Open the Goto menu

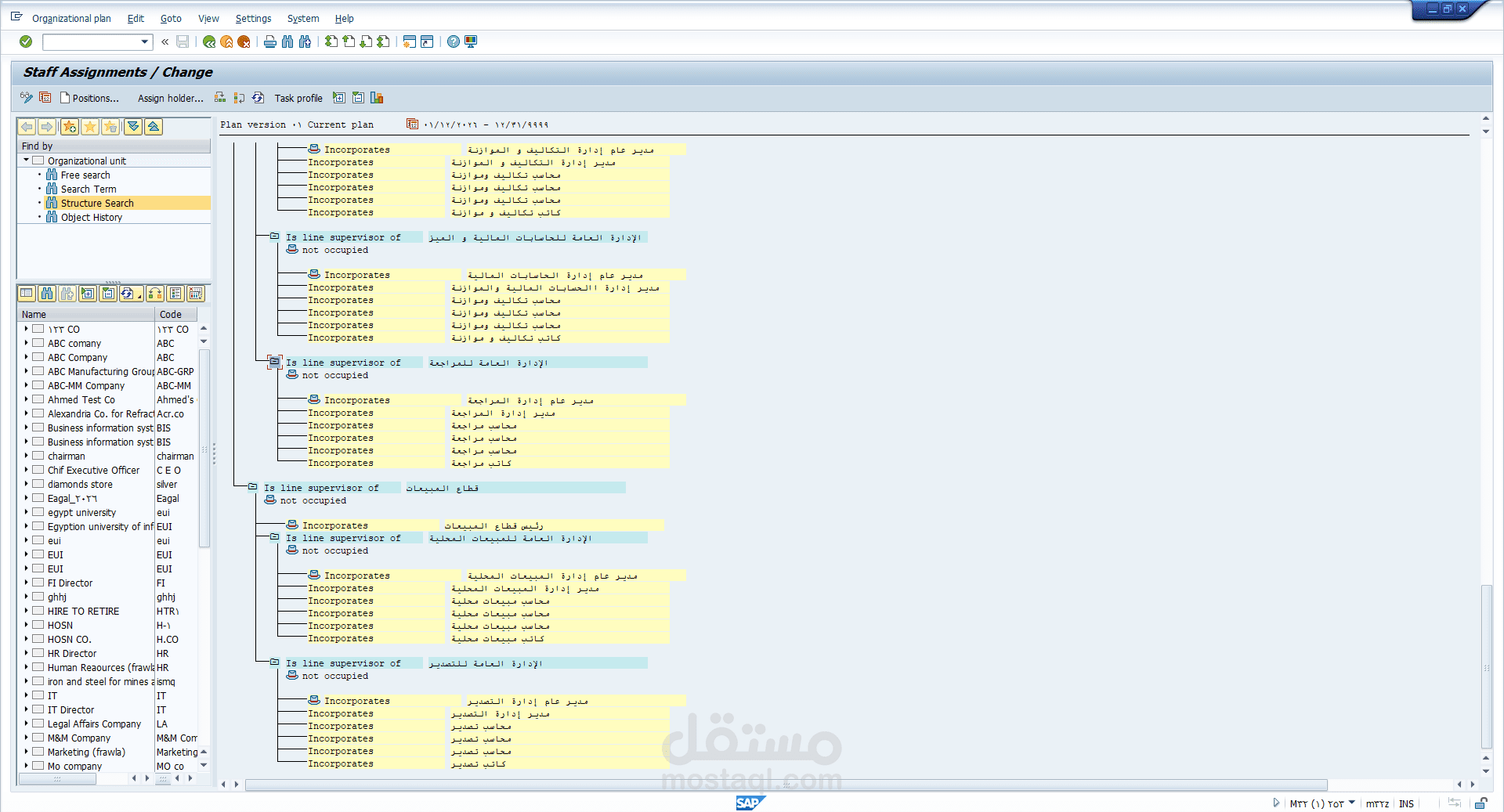pos(171,18)
